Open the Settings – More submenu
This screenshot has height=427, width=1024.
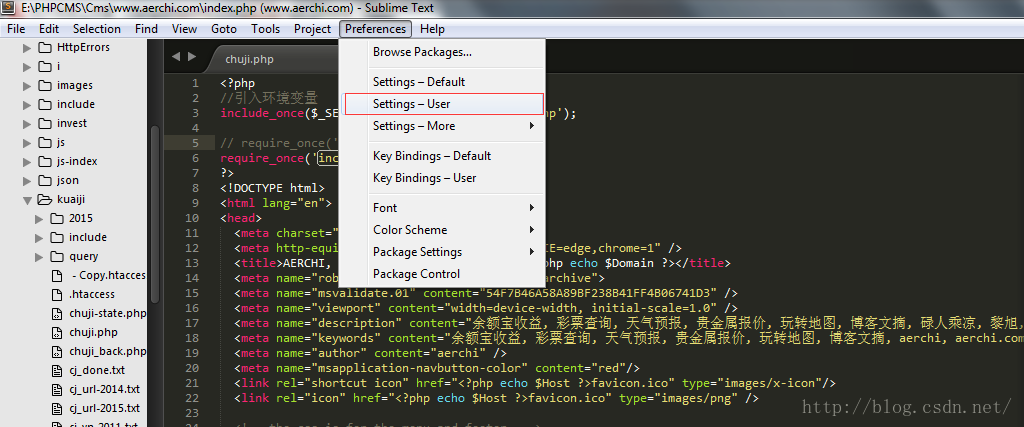(453, 126)
